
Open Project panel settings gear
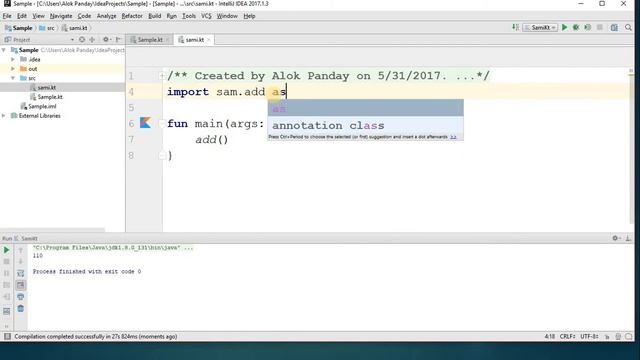pyautogui.click(x=106, y=40)
